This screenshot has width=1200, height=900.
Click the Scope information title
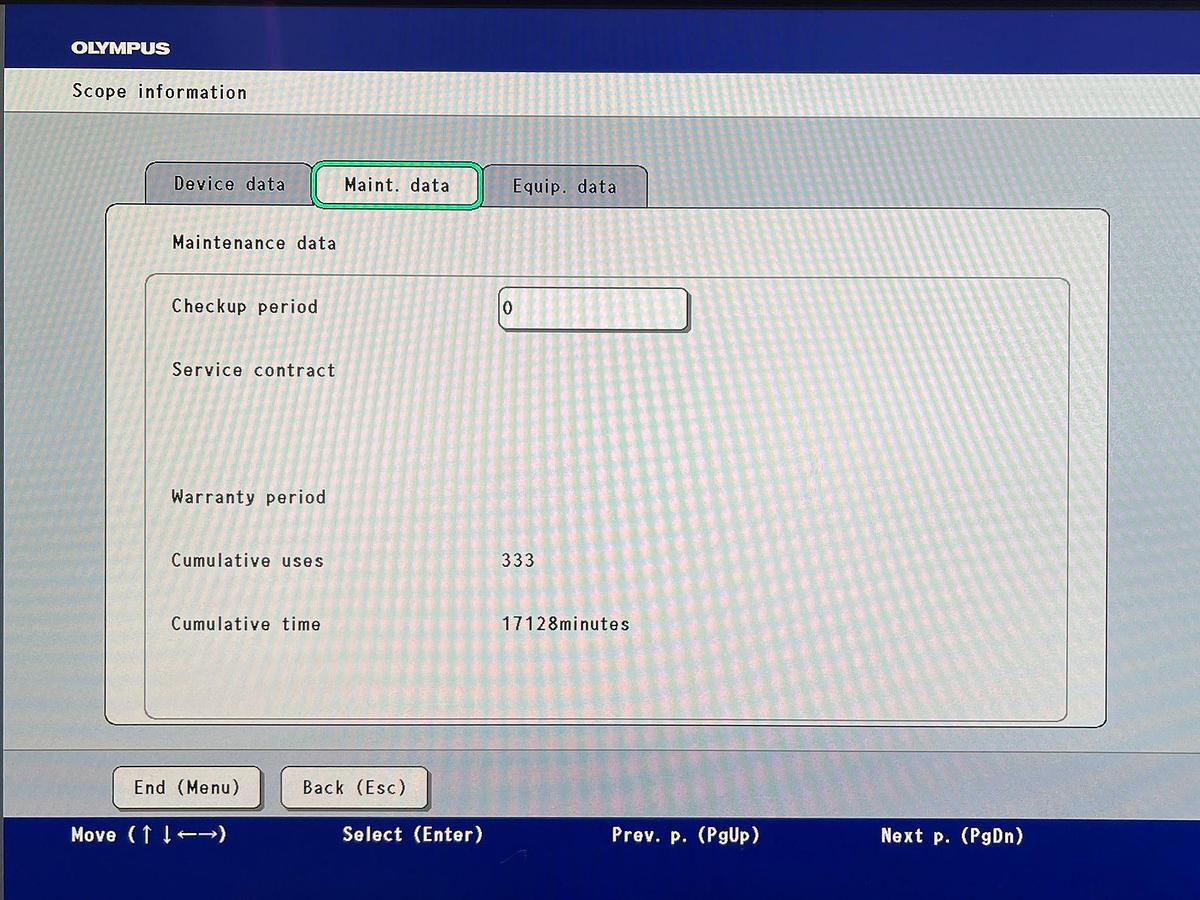159,92
